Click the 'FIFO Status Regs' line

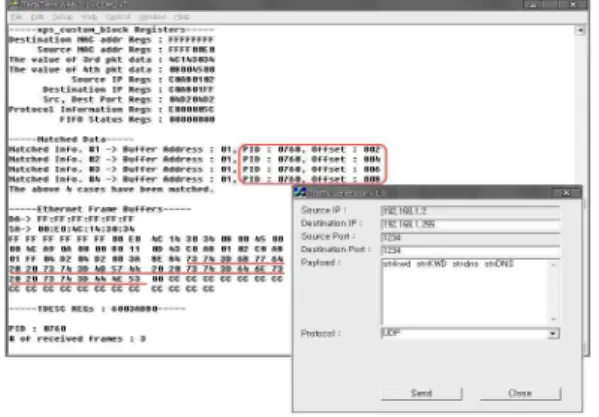(x=137, y=119)
